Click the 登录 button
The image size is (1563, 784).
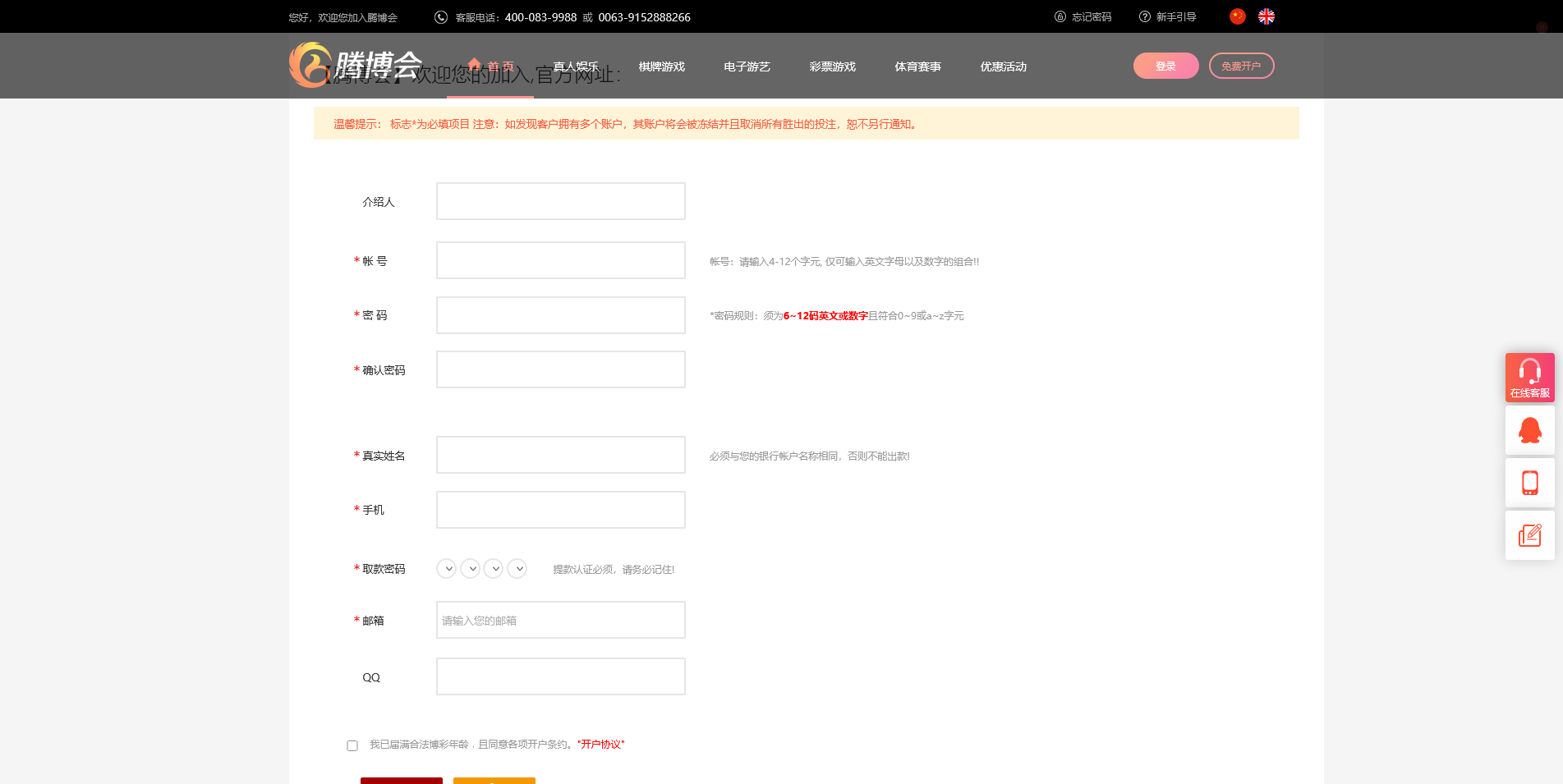point(1166,66)
